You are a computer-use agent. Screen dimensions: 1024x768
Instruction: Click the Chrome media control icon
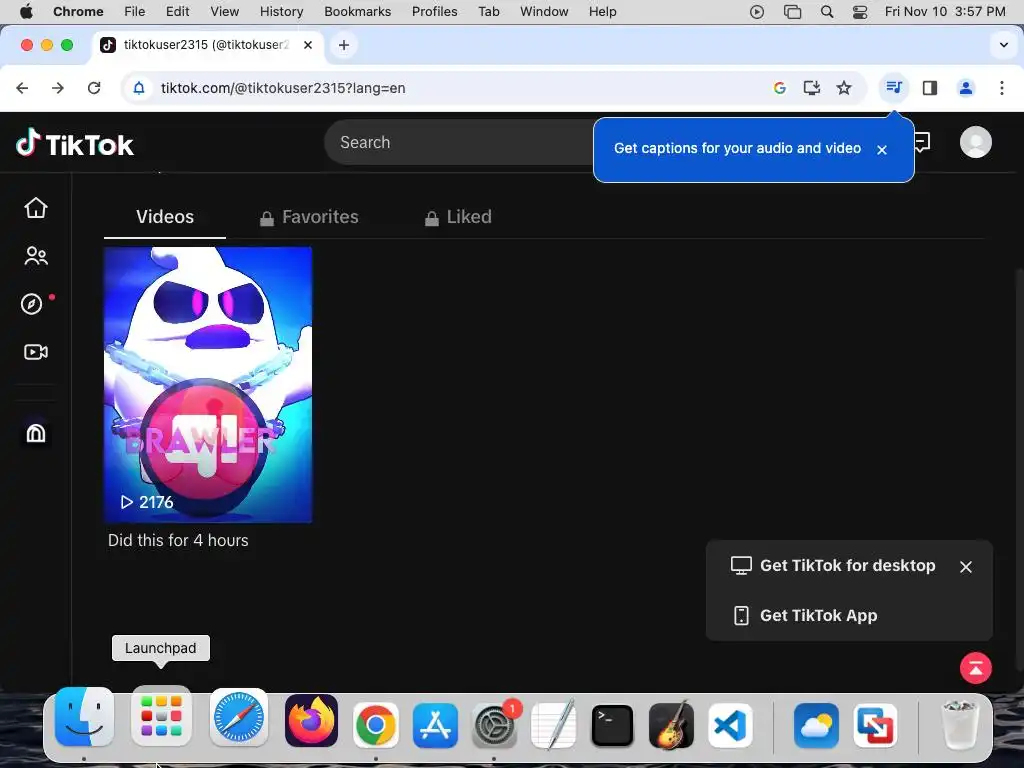[x=893, y=88]
